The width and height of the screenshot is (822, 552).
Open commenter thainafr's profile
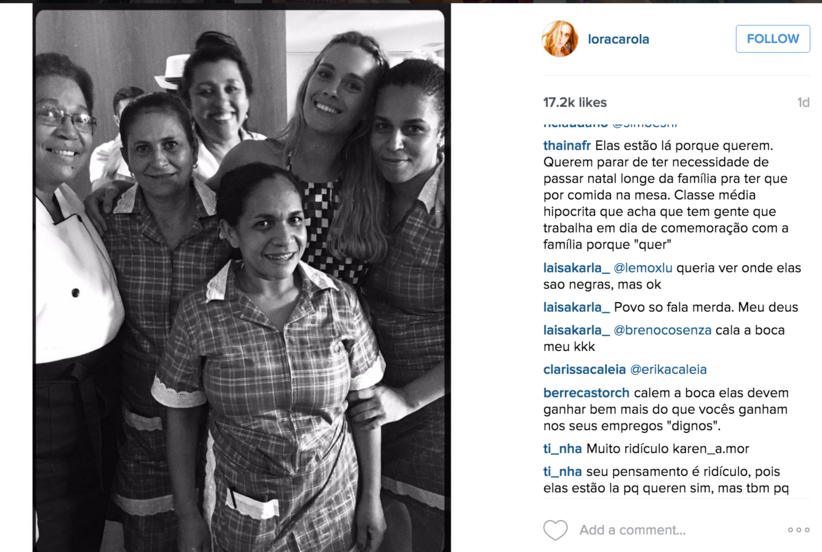pos(567,145)
